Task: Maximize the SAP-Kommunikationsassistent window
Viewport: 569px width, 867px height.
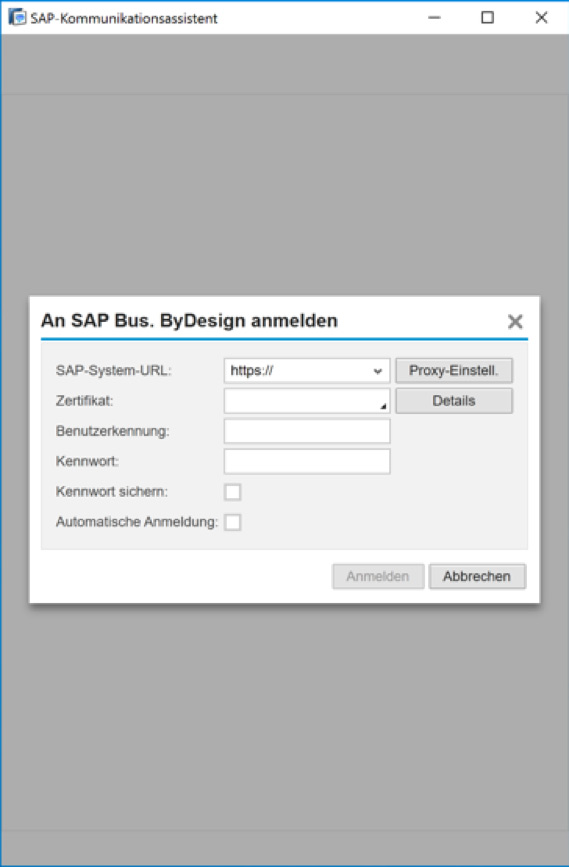Action: (487, 18)
